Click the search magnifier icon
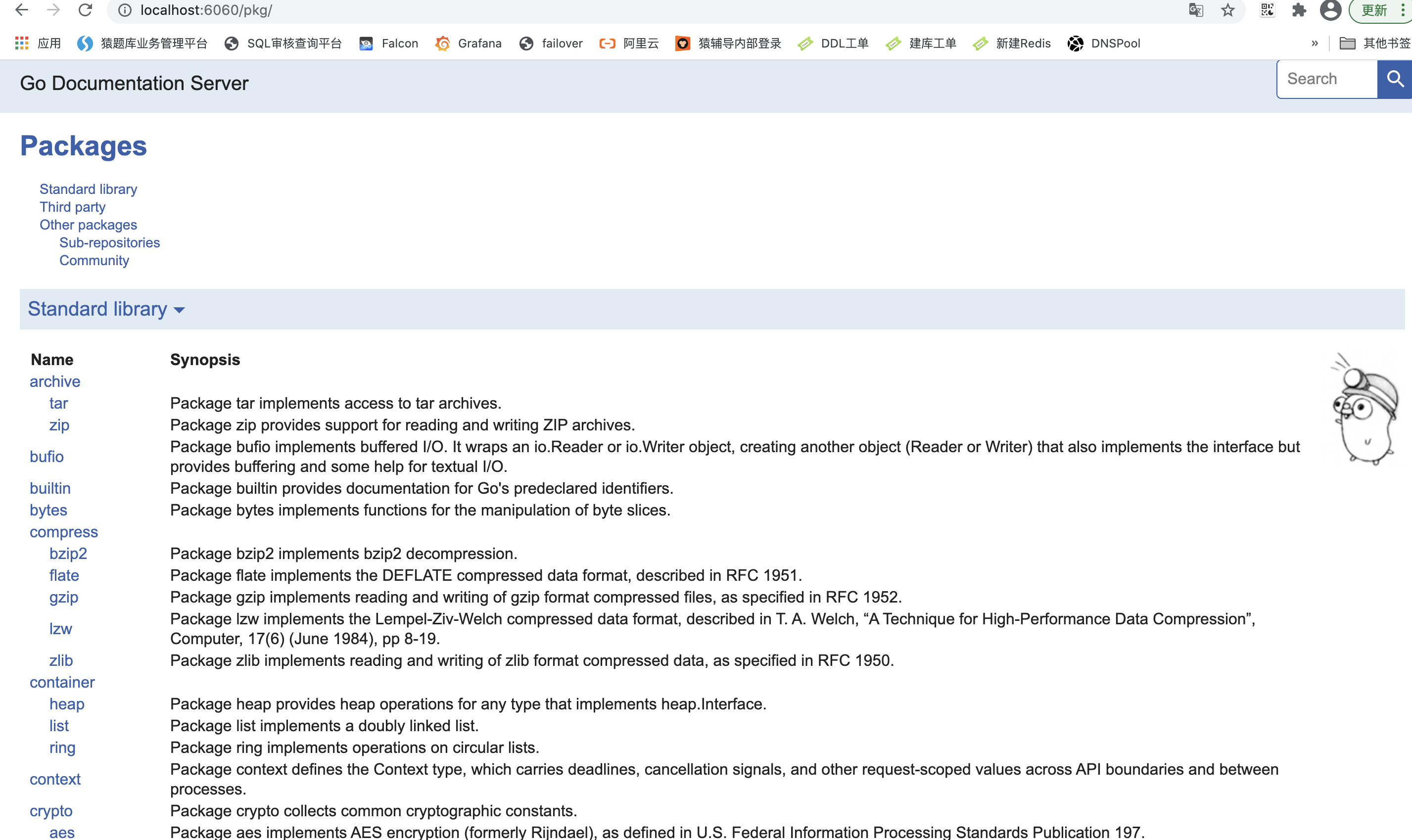1412x840 pixels. 1395,79
